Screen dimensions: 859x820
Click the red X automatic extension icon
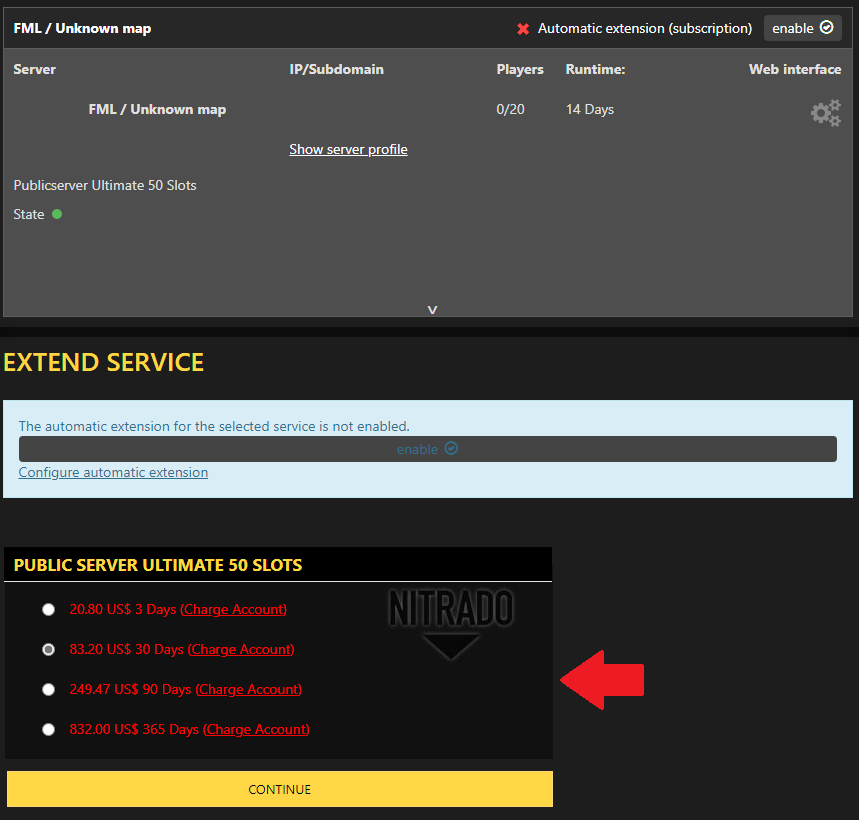[x=523, y=29]
